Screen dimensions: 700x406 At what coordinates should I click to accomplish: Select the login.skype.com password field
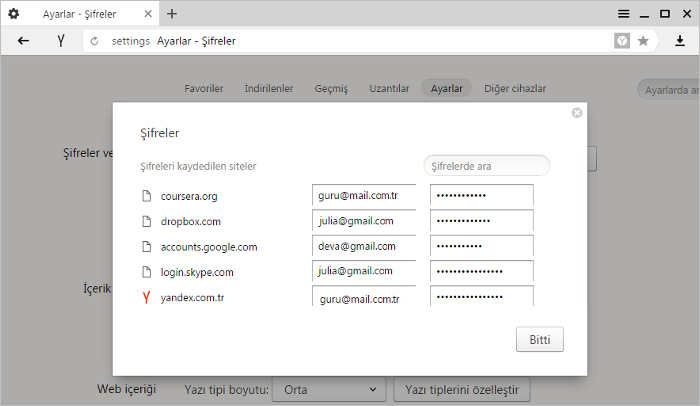point(482,271)
